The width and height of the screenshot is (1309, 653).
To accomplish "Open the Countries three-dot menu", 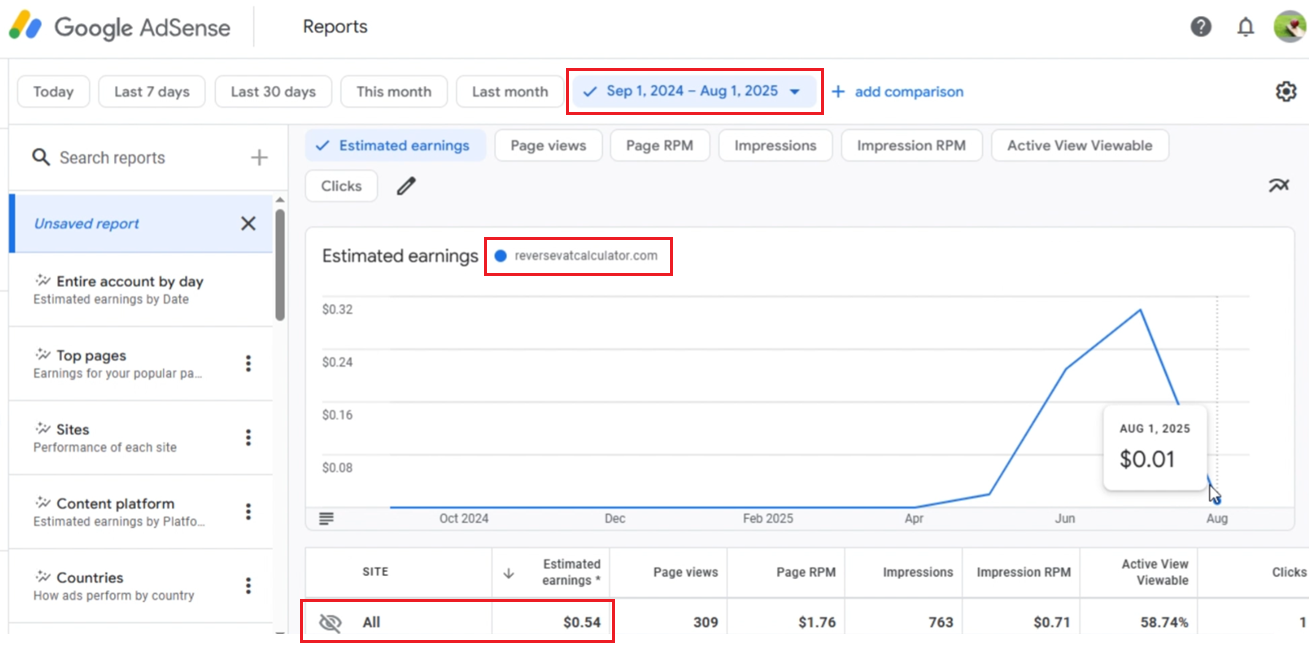I will [248, 585].
